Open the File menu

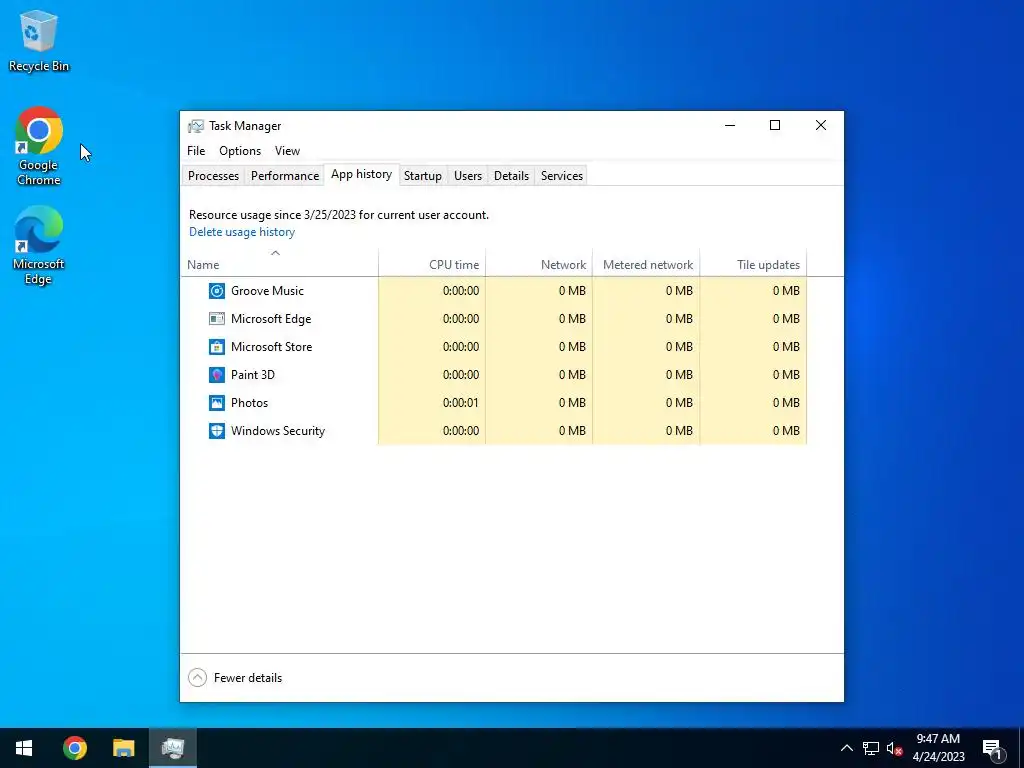[x=196, y=151]
